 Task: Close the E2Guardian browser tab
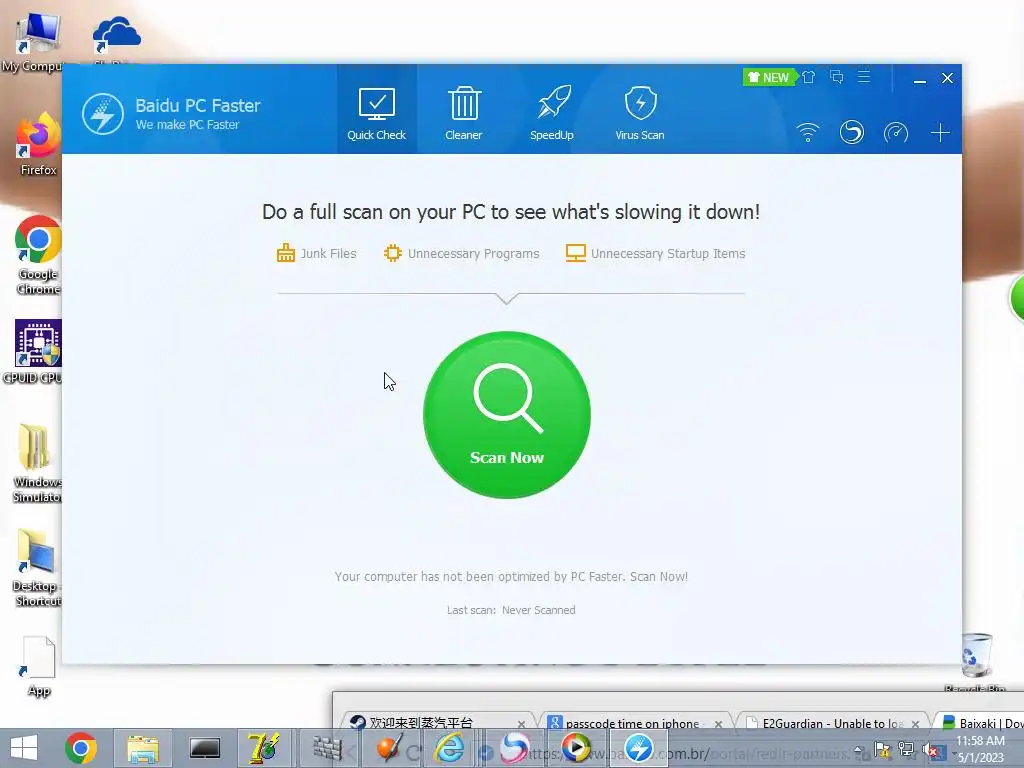(x=916, y=724)
